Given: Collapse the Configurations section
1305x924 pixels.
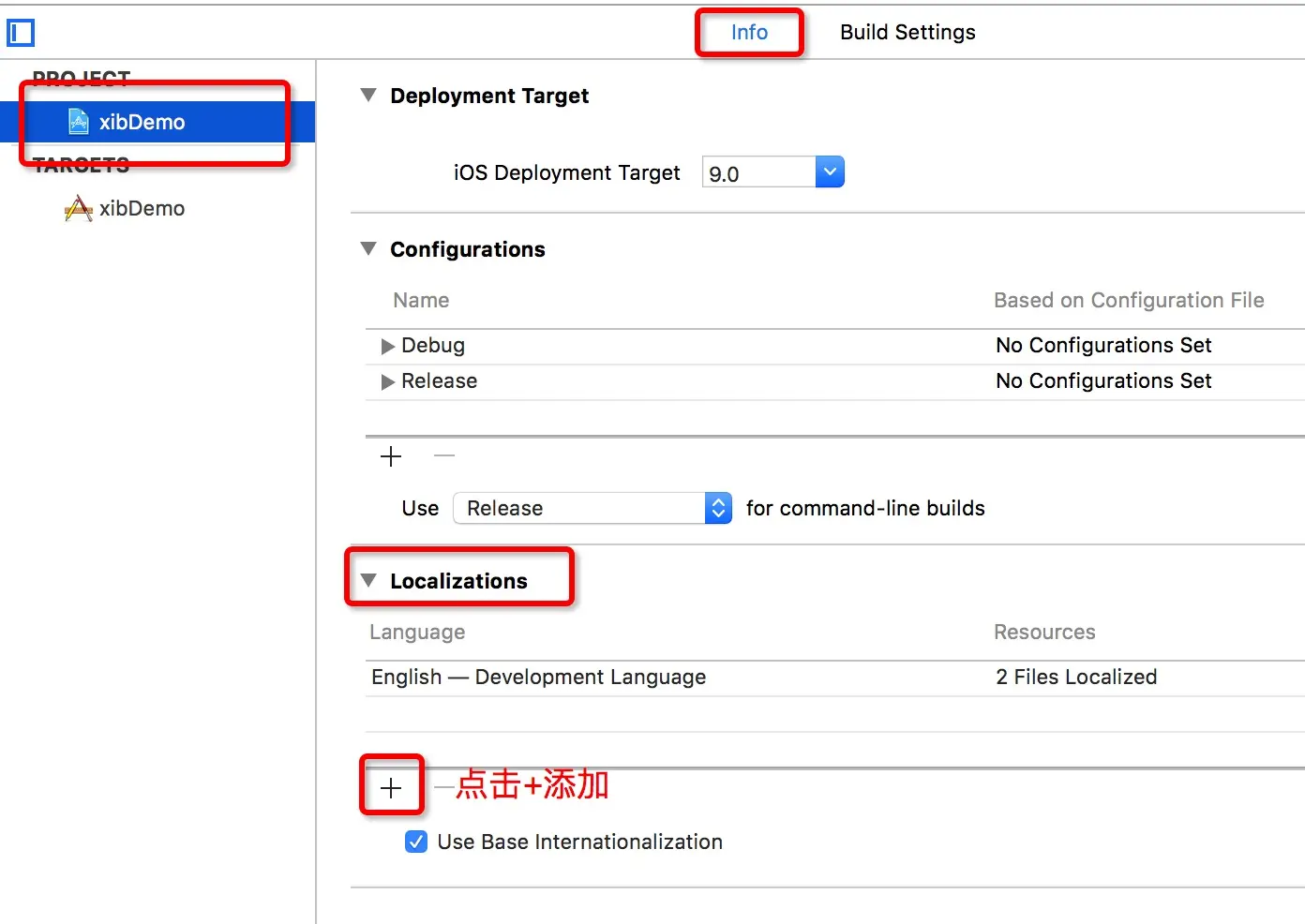Looking at the screenshot, I should (x=368, y=249).
